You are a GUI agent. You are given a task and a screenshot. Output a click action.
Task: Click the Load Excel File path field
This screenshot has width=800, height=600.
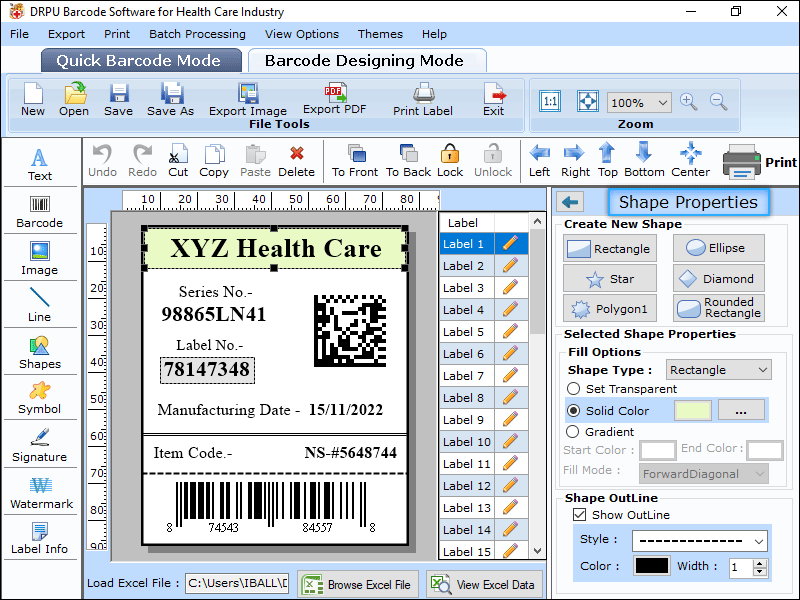coord(237,583)
